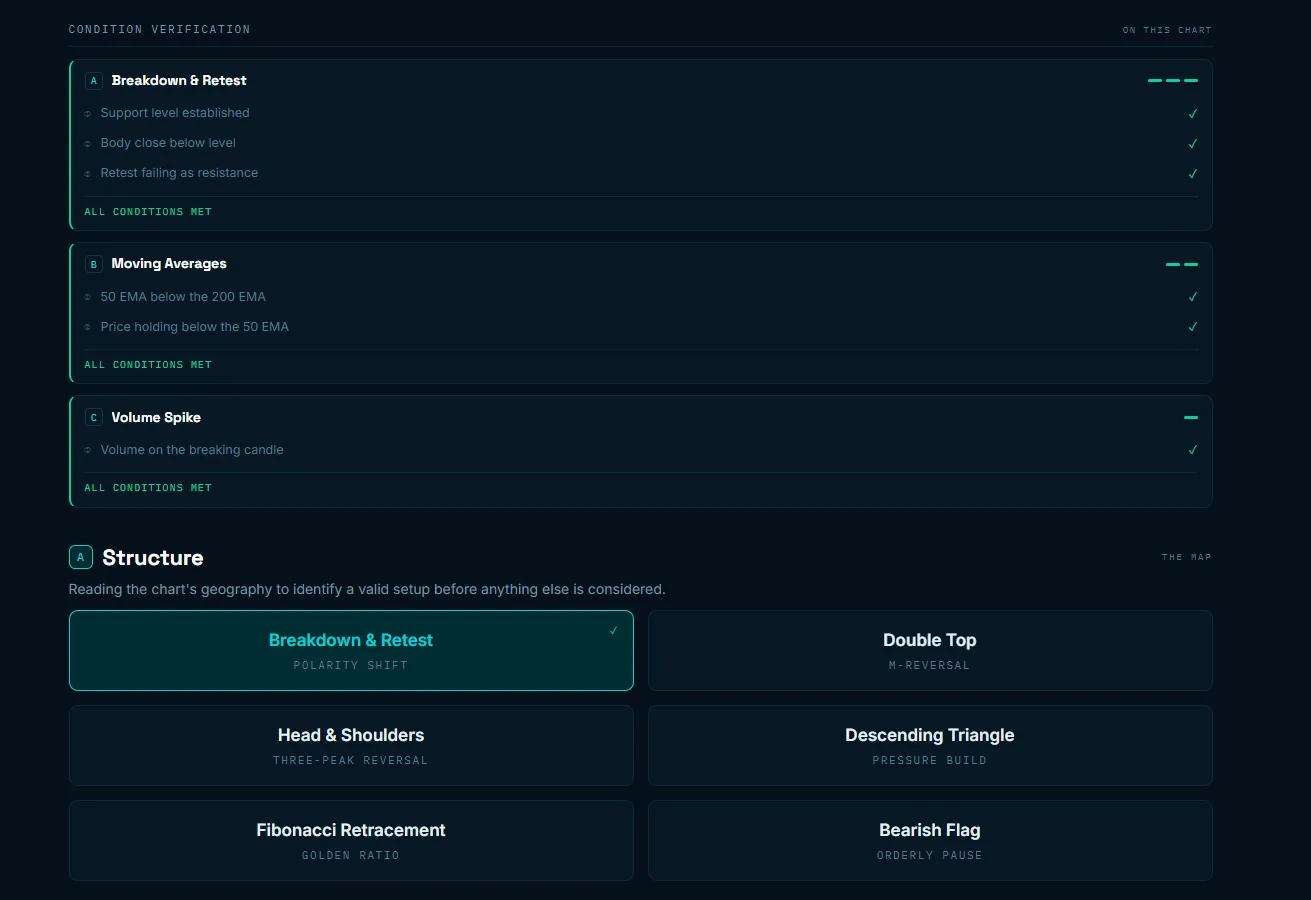Viewport: 1311px width, 900px height.
Task: Click the checkmark on selected Breakdown & Retest card
Action: click(613, 630)
